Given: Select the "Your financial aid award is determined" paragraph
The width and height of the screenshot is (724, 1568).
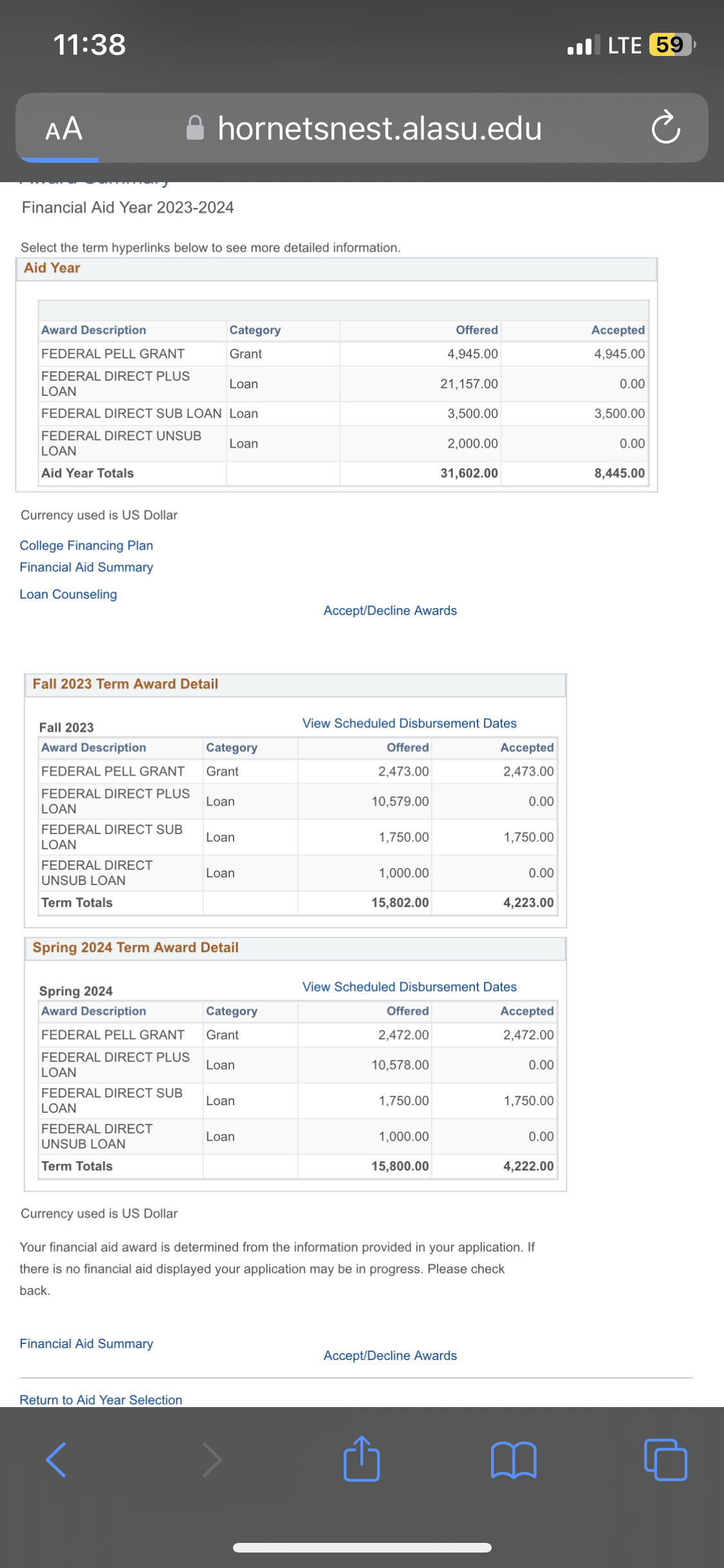Looking at the screenshot, I should 277,1269.
